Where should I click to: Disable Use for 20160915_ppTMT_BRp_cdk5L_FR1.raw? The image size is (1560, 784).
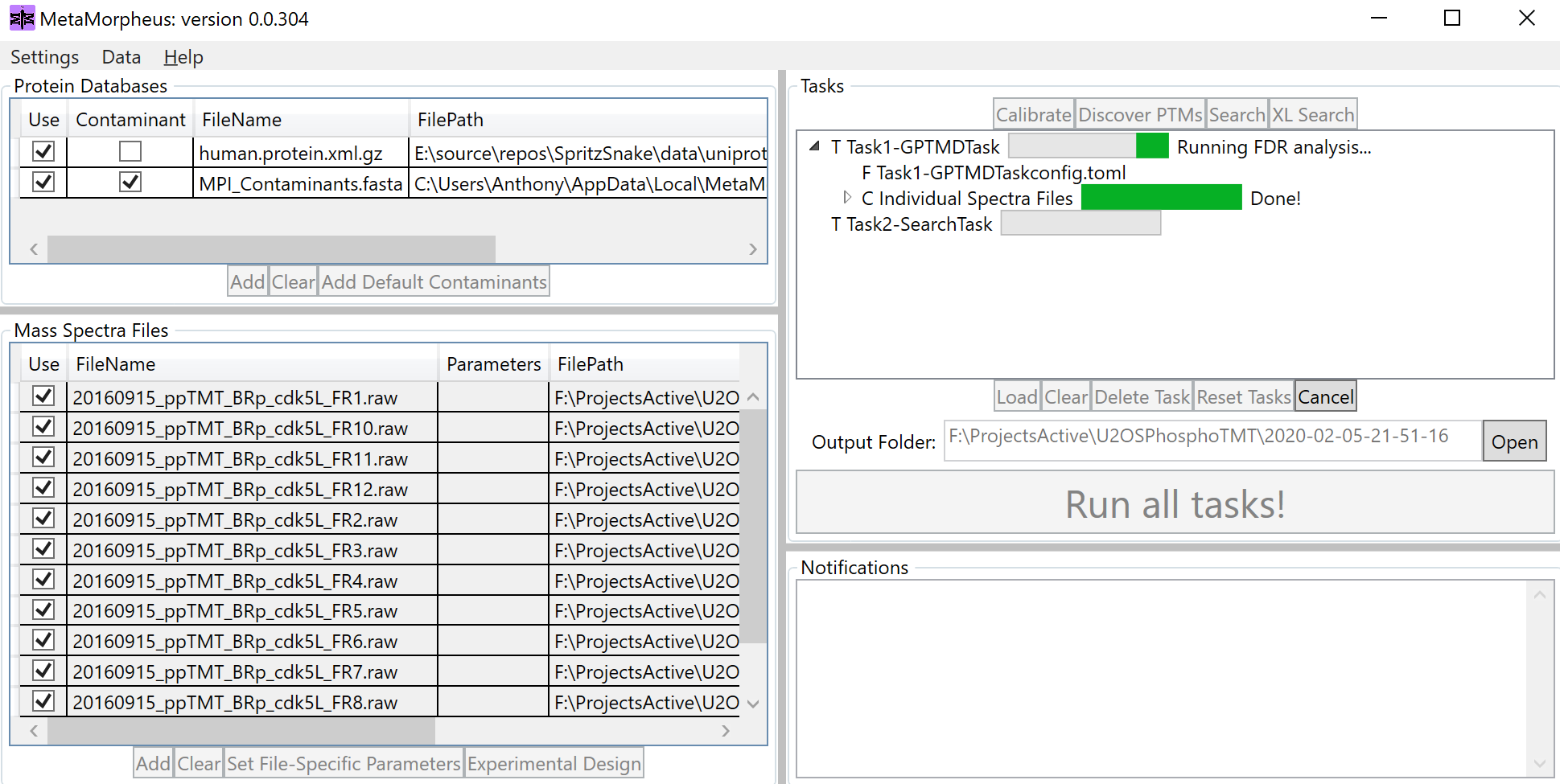click(x=43, y=397)
